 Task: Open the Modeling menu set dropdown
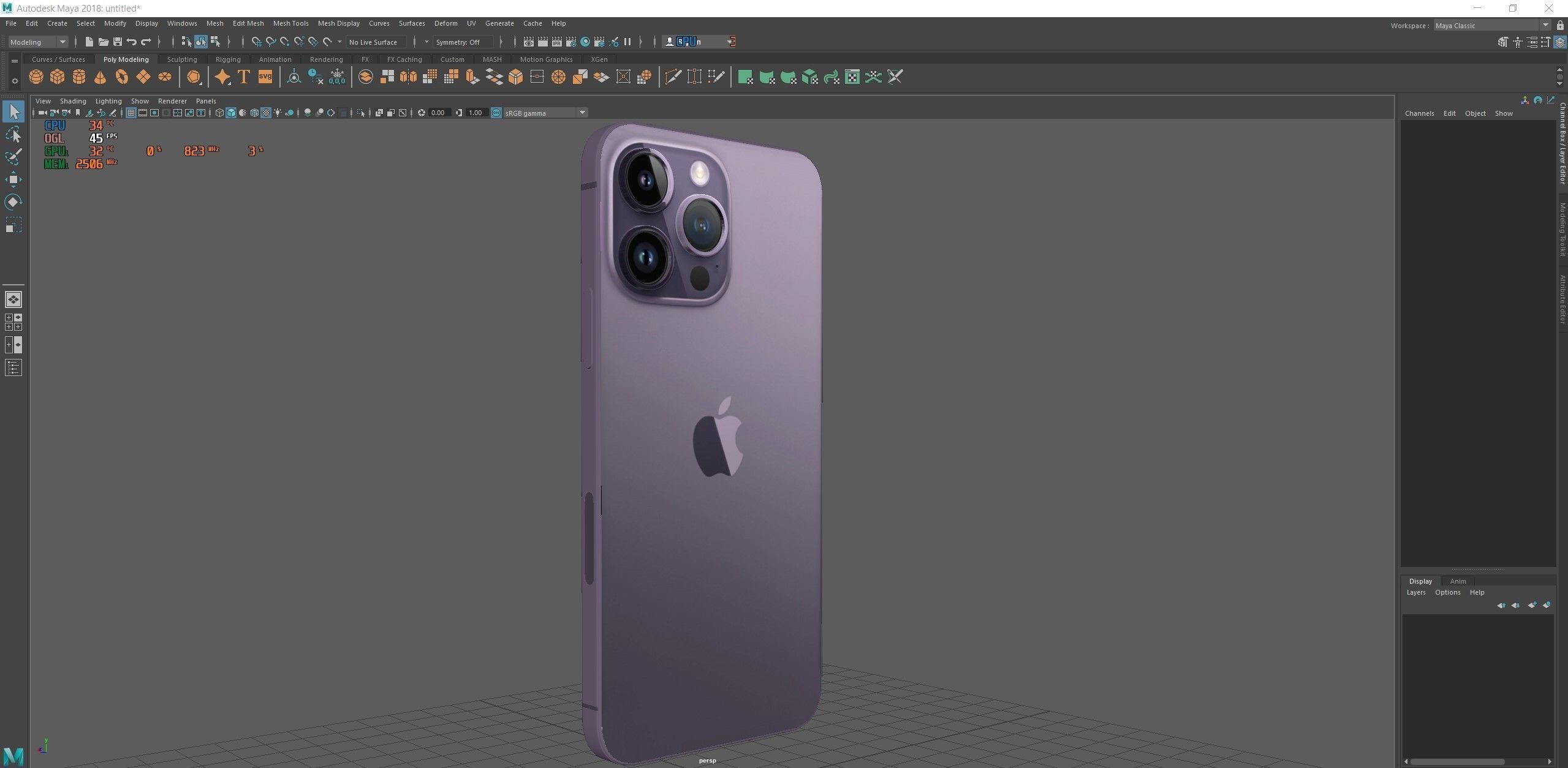tap(38, 42)
